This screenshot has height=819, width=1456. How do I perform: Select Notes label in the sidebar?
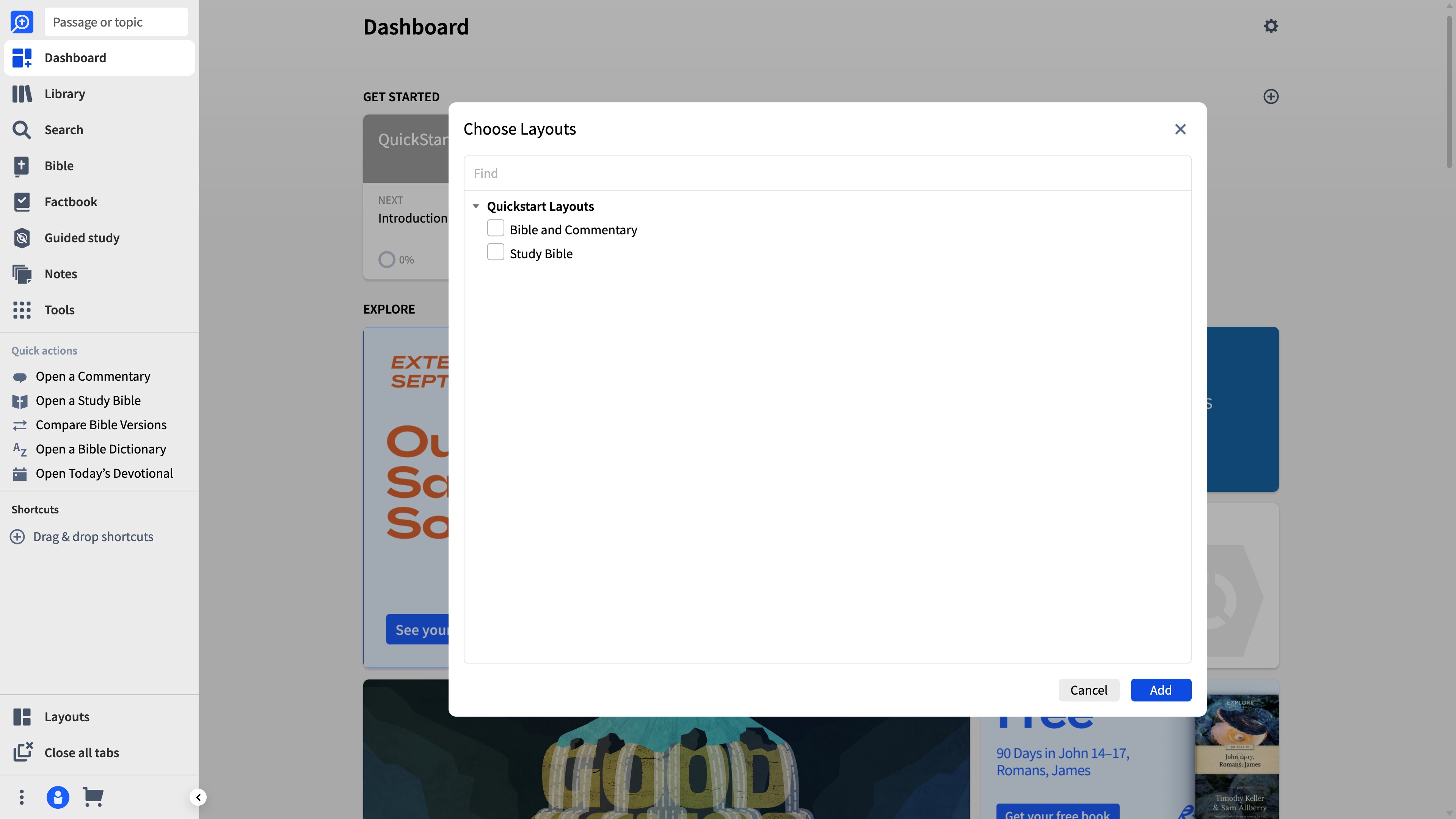click(x=61, y=274)
